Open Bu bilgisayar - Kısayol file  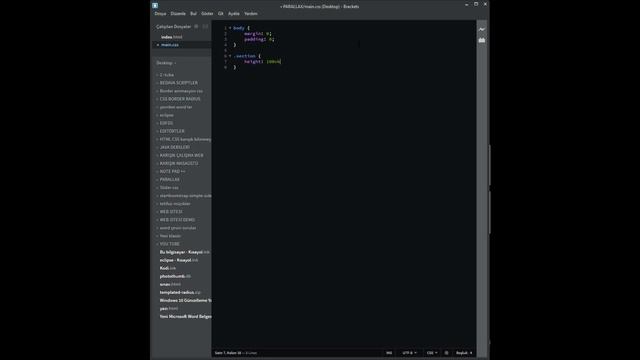[x=184, y=252]
